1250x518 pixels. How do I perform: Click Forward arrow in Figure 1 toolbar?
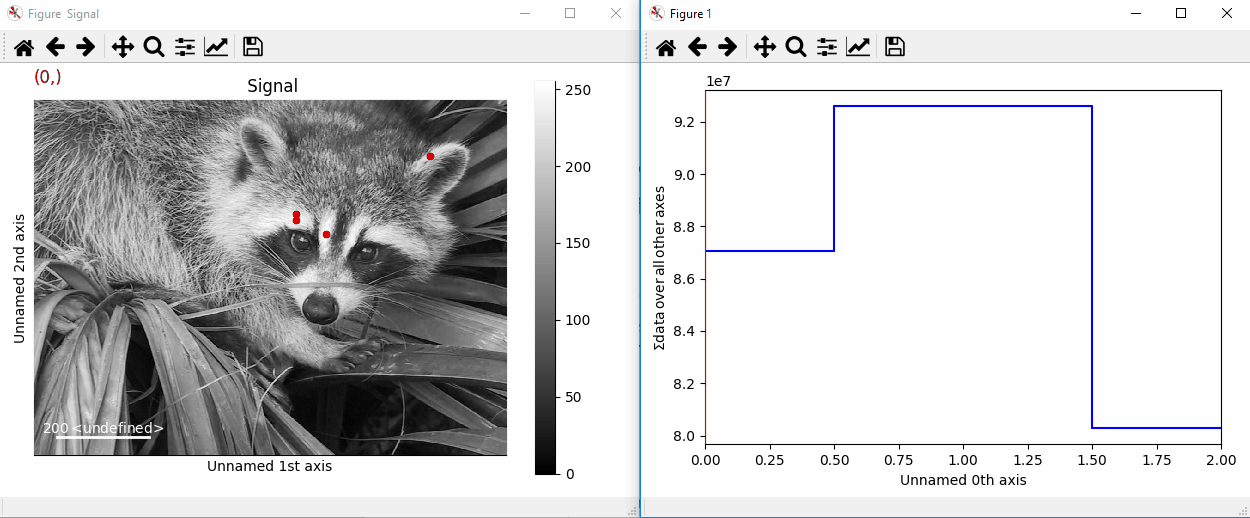click(x=727, y=47)
